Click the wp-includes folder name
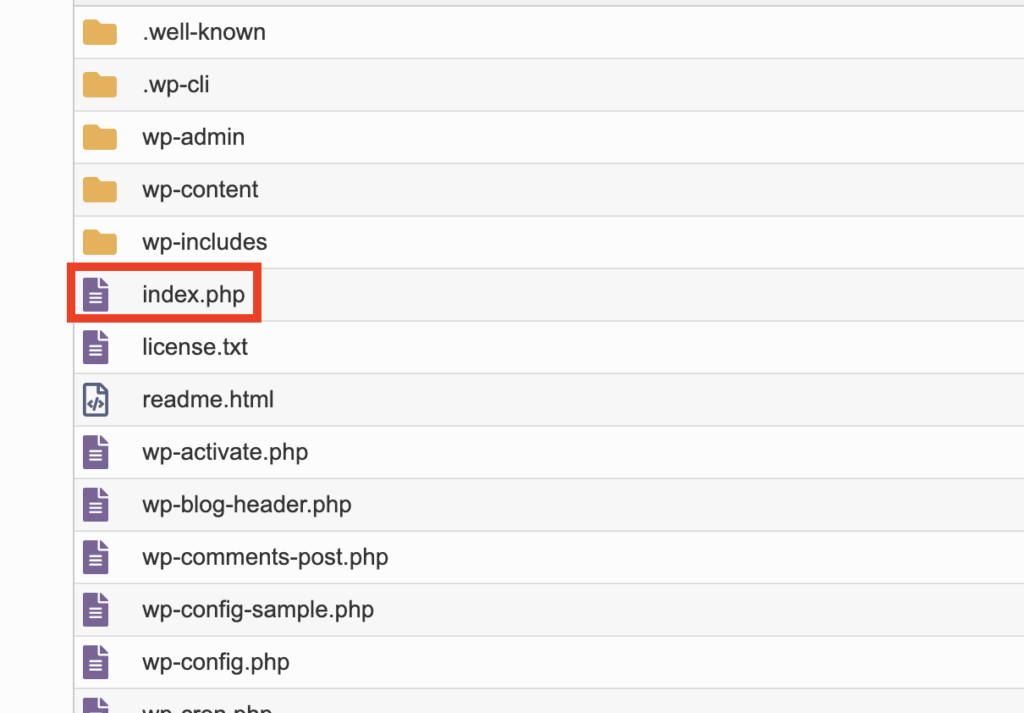The image size is (1024, 713). 204,242
